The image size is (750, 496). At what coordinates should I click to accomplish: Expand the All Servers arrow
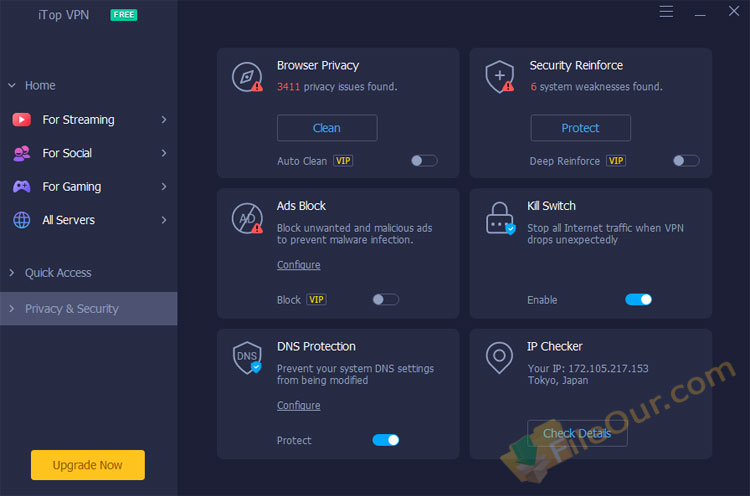point(164,220)
